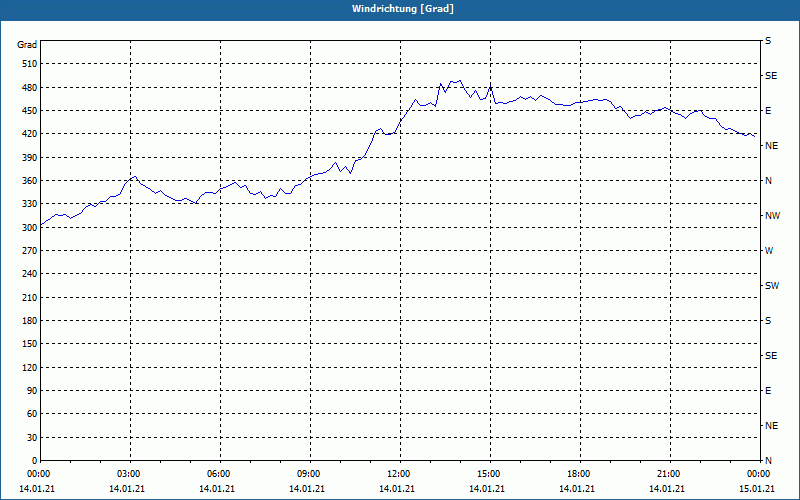Click the 14.01.21 date under 06:00
This screenshot has width=800, height=500.
[x=217, y=489]
